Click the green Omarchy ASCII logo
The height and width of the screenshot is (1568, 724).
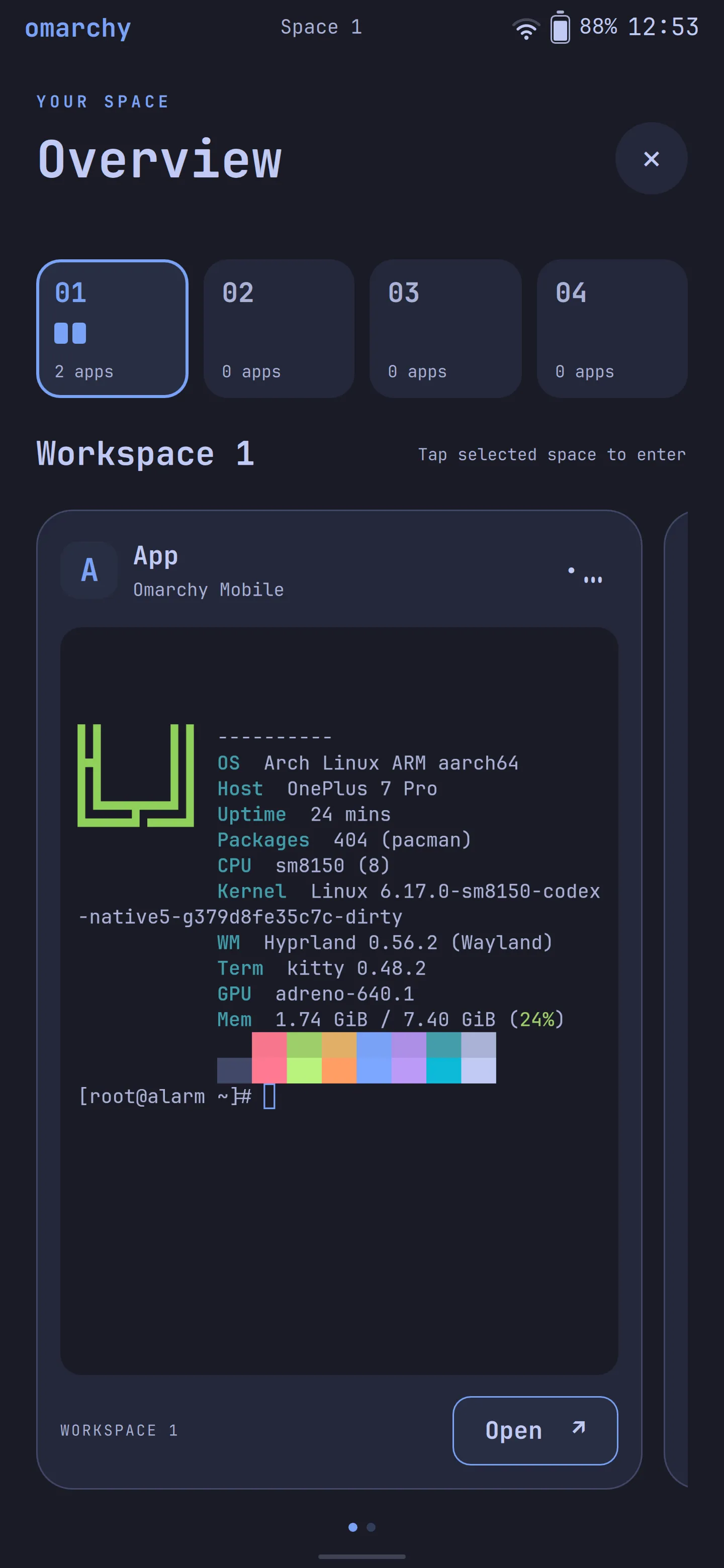[135, 775]
